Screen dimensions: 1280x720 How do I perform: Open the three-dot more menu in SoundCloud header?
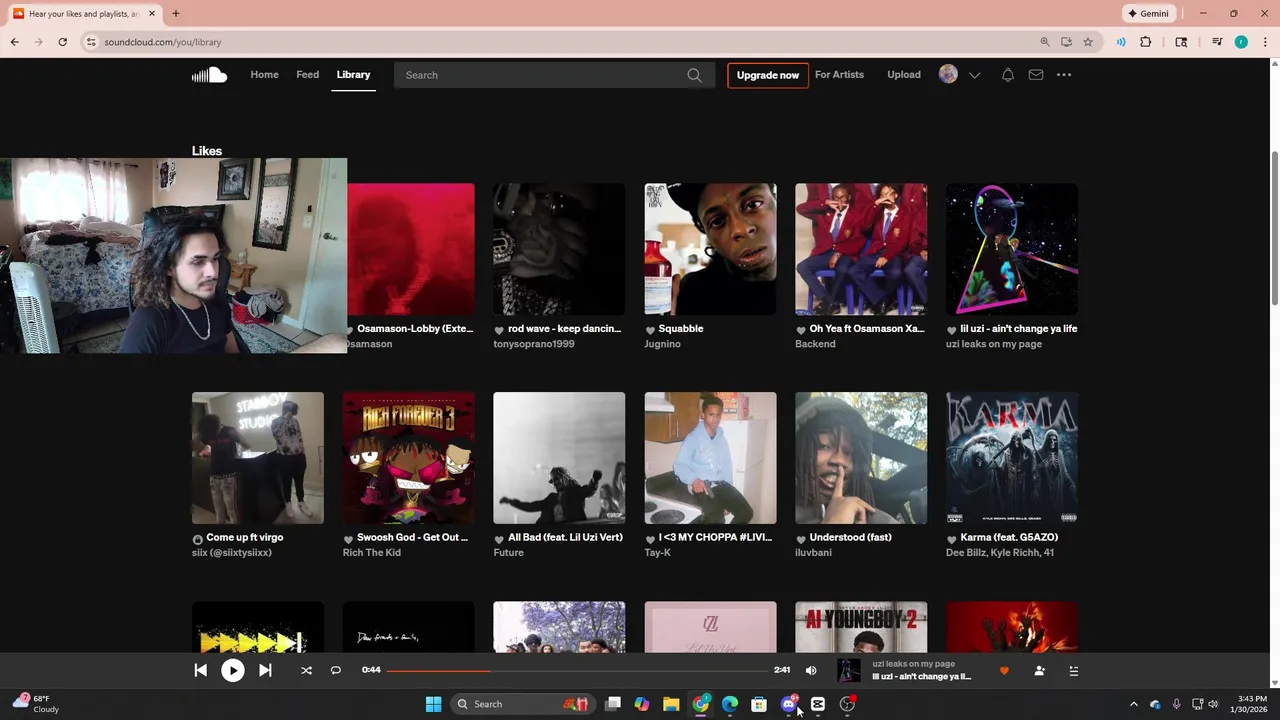point(1064,75)
